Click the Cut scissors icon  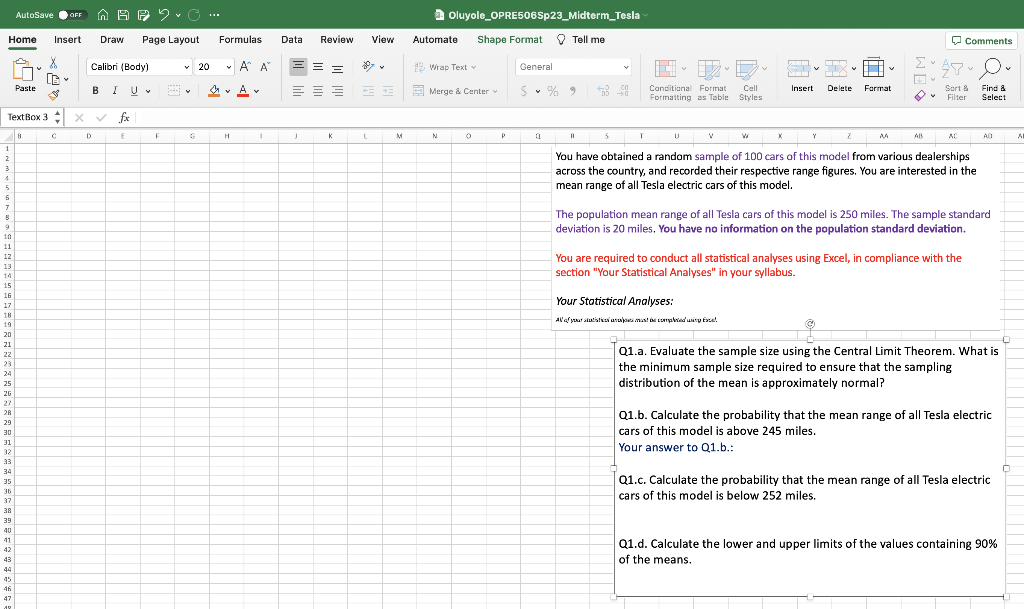tap(53, 63)
